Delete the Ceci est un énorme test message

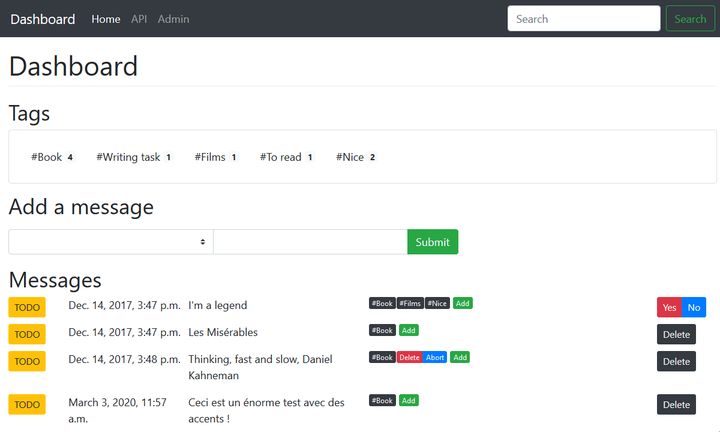coord(676,404)
